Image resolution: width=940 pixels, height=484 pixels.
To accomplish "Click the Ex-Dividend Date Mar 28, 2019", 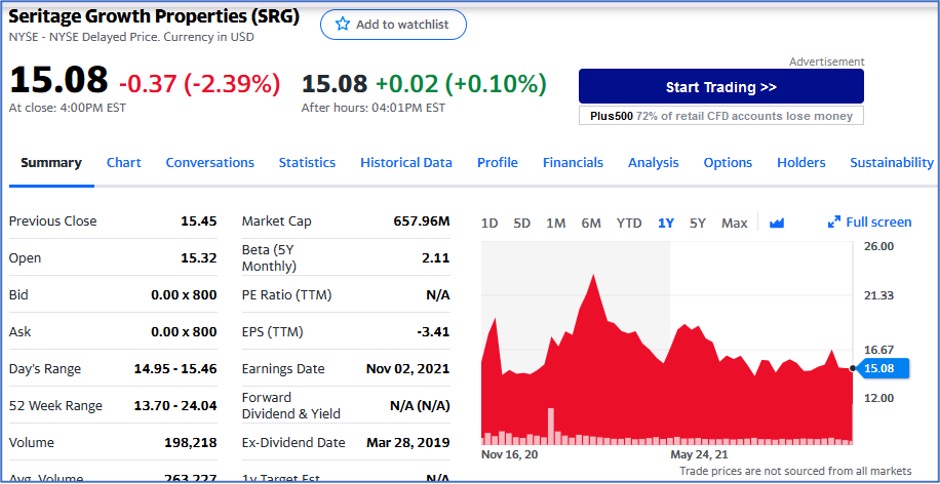I will pos(408,443).
